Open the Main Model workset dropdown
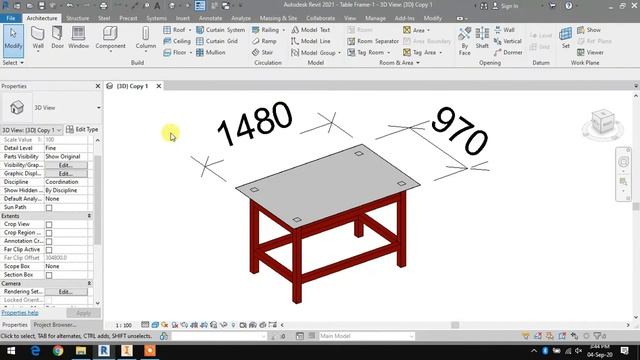This screenshot has width=640, height=360. click(x=366, y=336)
